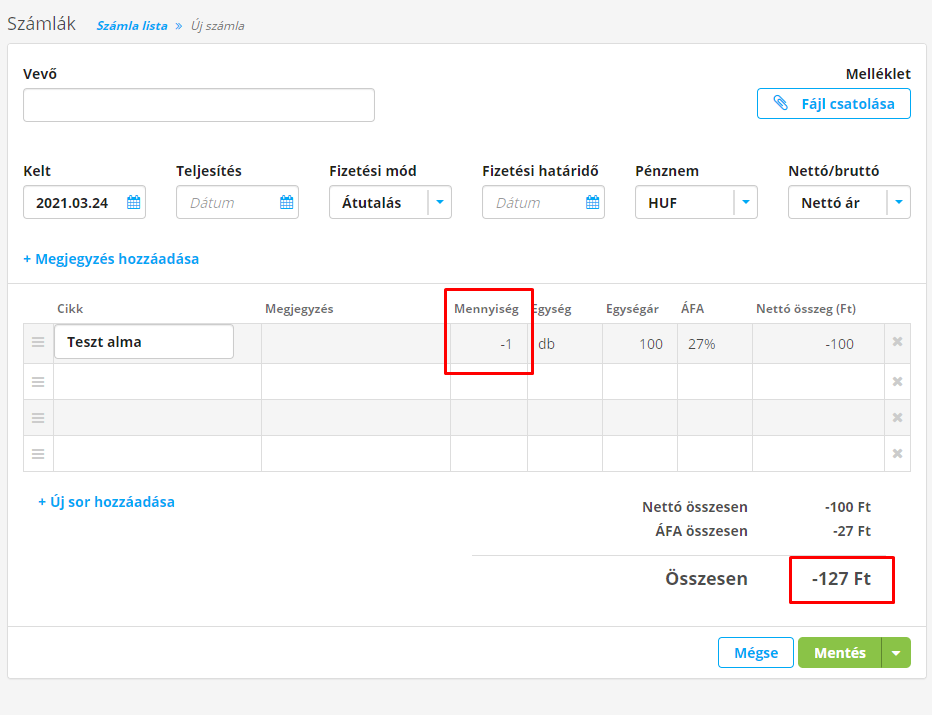Go back to Számla lista breadcrumb

pyautogui.click(x=132, y=26)
